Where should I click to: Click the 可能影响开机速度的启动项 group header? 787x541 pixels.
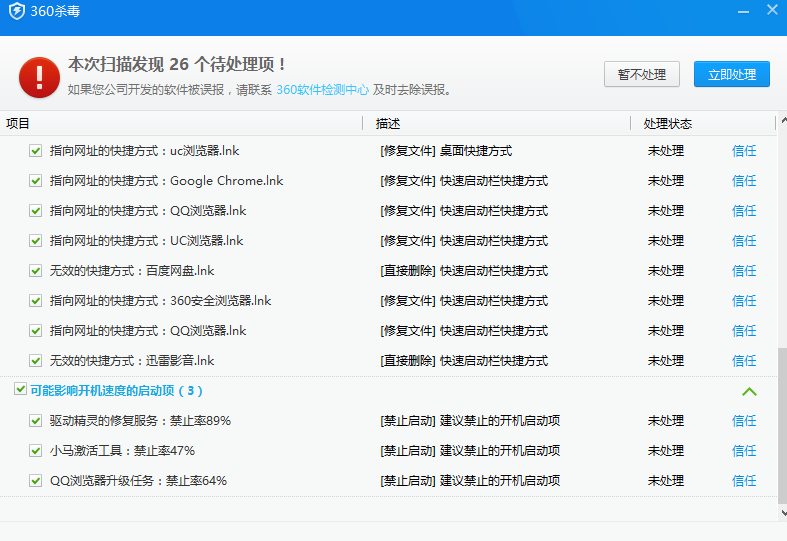click(x=116, y=391)
